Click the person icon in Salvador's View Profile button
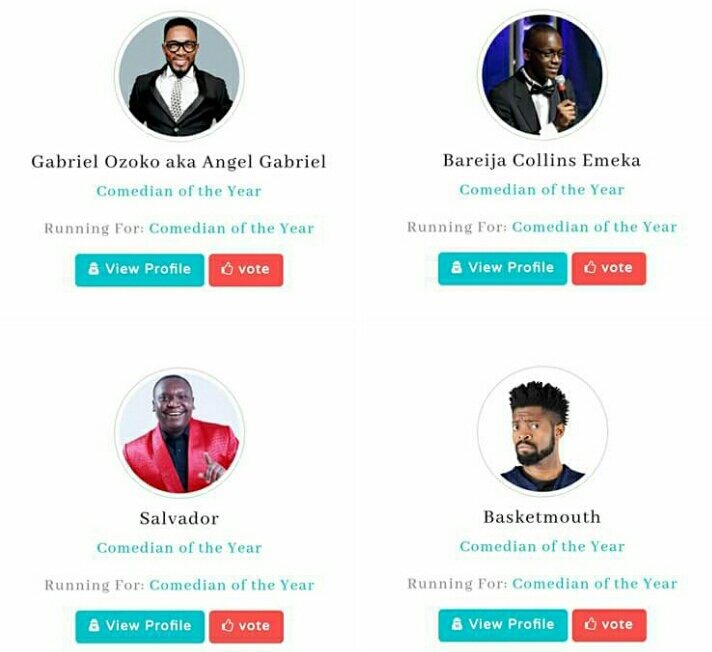712x652 pixels. tap(94, 626)
